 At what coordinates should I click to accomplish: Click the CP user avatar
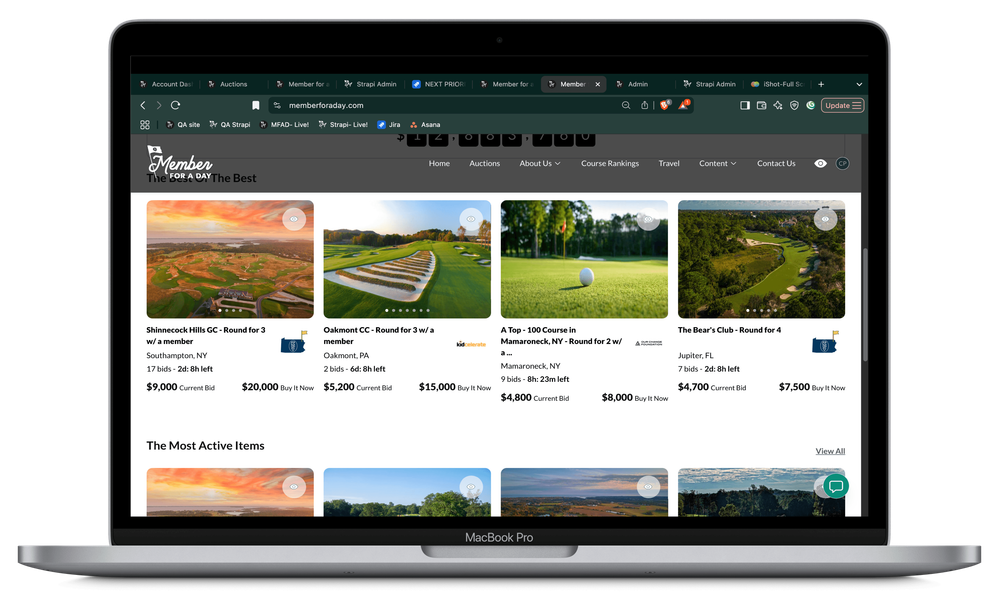pos(842,164)
